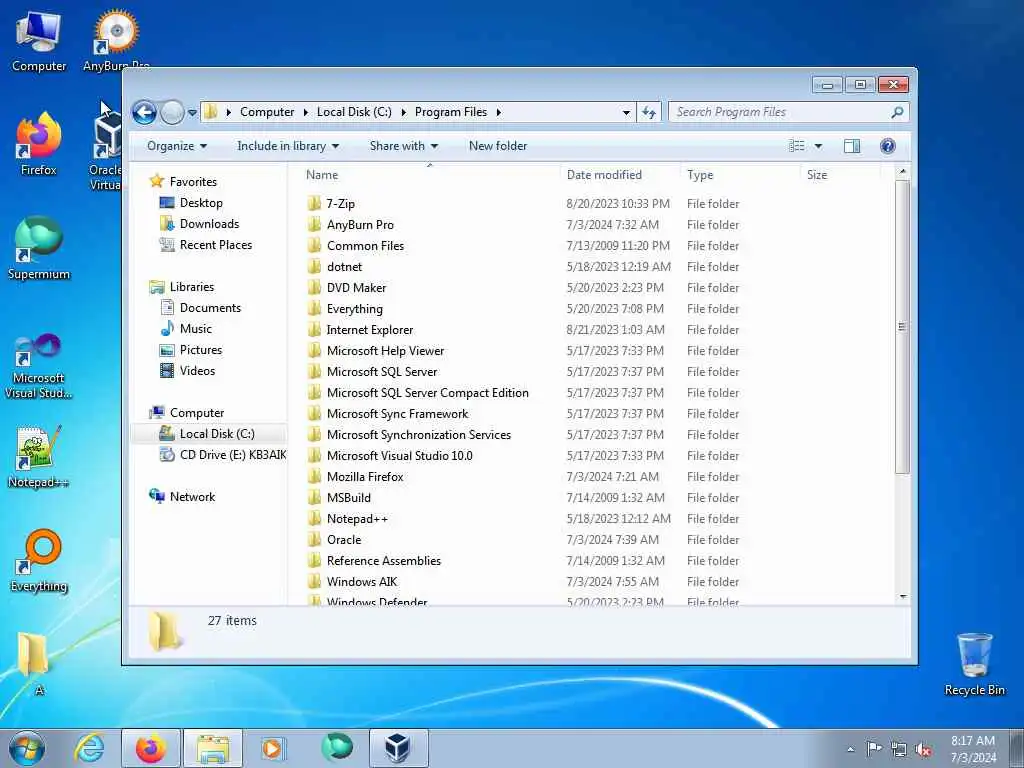Click the Change your view icon
Image resolution: width=1024 pixels, height=768 pixels.
coord(797,146)
